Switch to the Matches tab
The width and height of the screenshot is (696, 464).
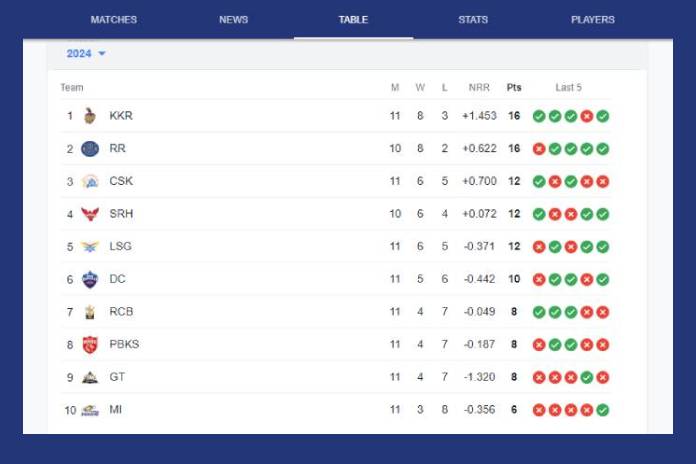114,20
